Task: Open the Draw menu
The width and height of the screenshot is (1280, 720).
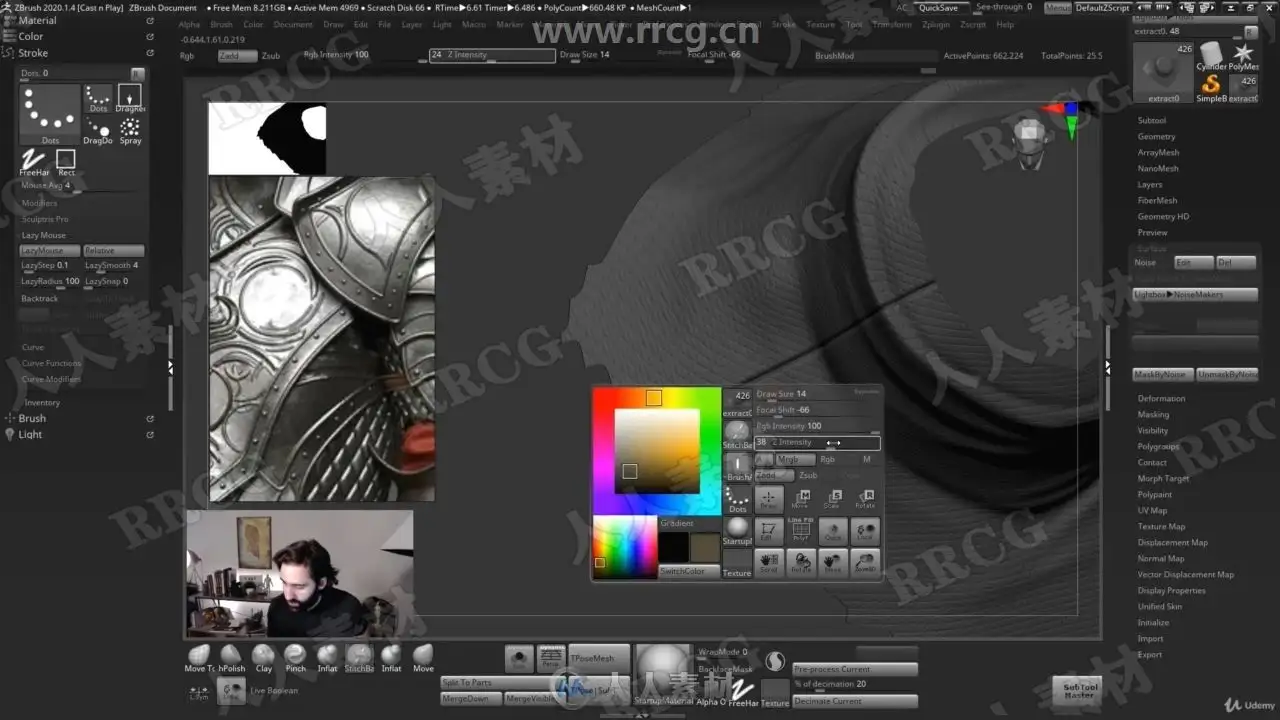Action: tap(333, 24)
